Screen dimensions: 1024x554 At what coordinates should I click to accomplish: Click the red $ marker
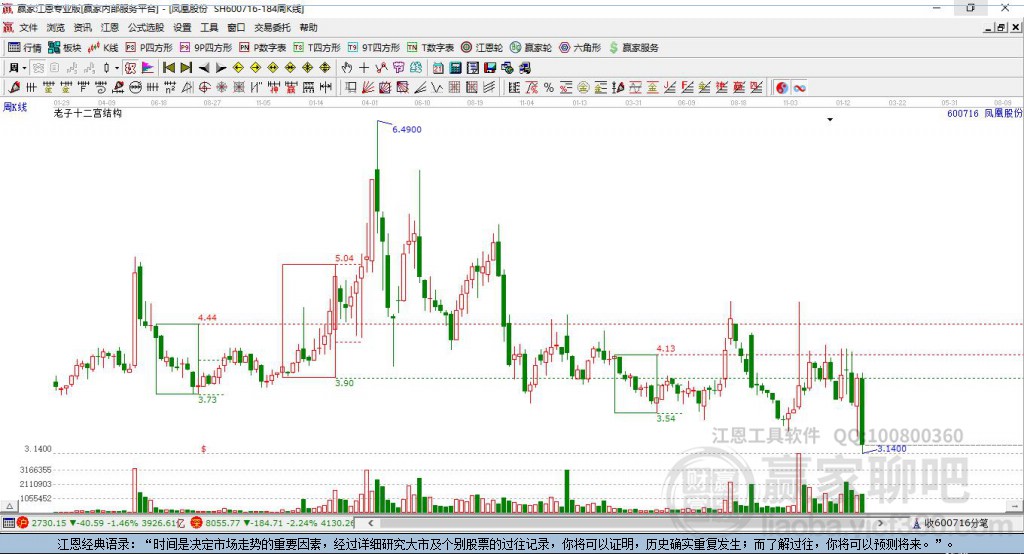click(x=204, y=449)
